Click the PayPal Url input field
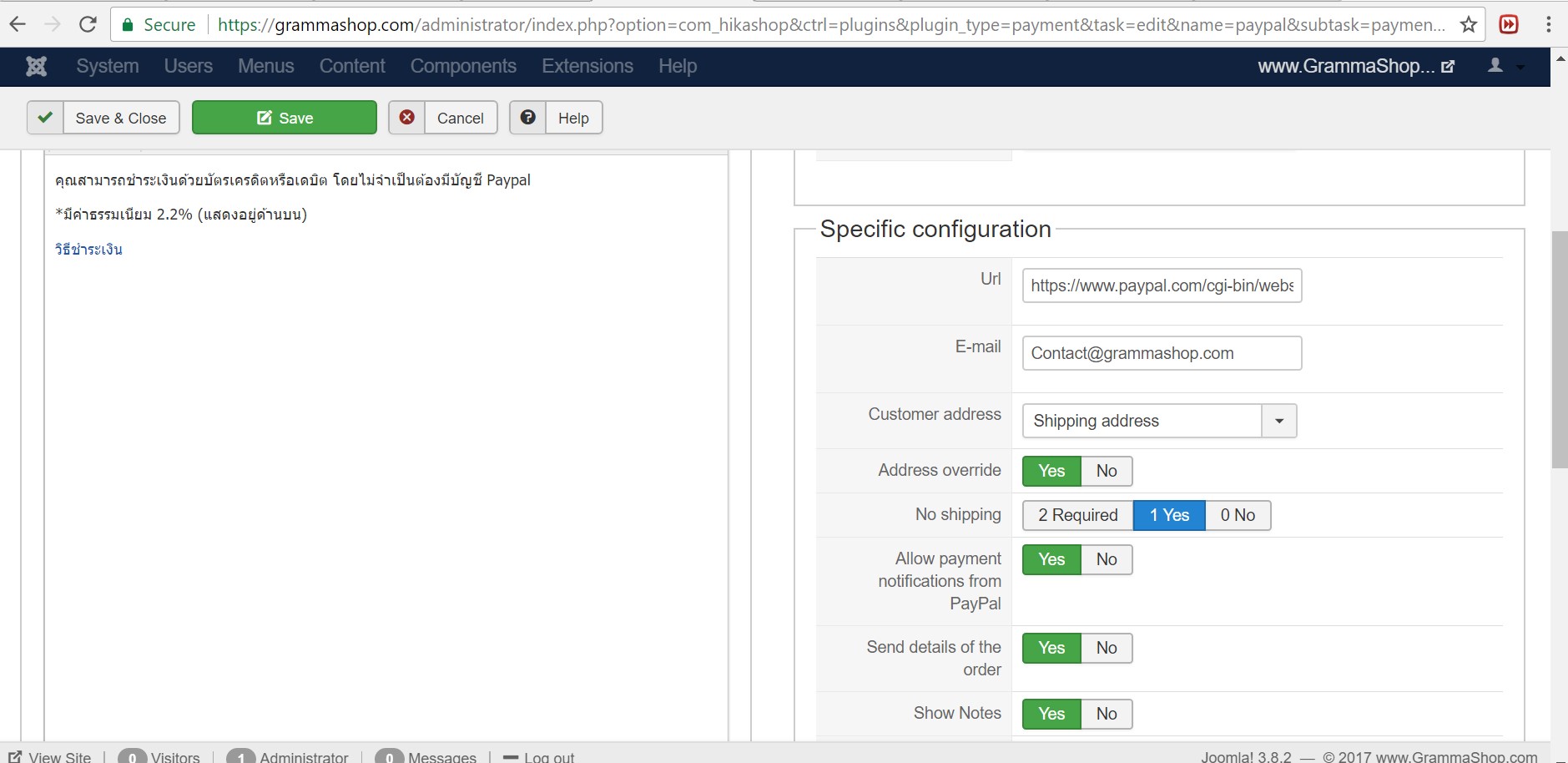The width and height of the screenshot is (1568, 763). [x=1162, y=285]
